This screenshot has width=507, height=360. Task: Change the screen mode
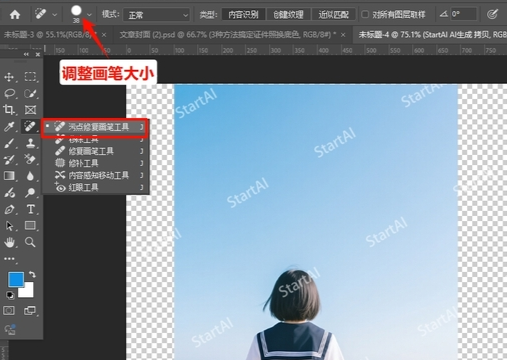pos(30,311)
